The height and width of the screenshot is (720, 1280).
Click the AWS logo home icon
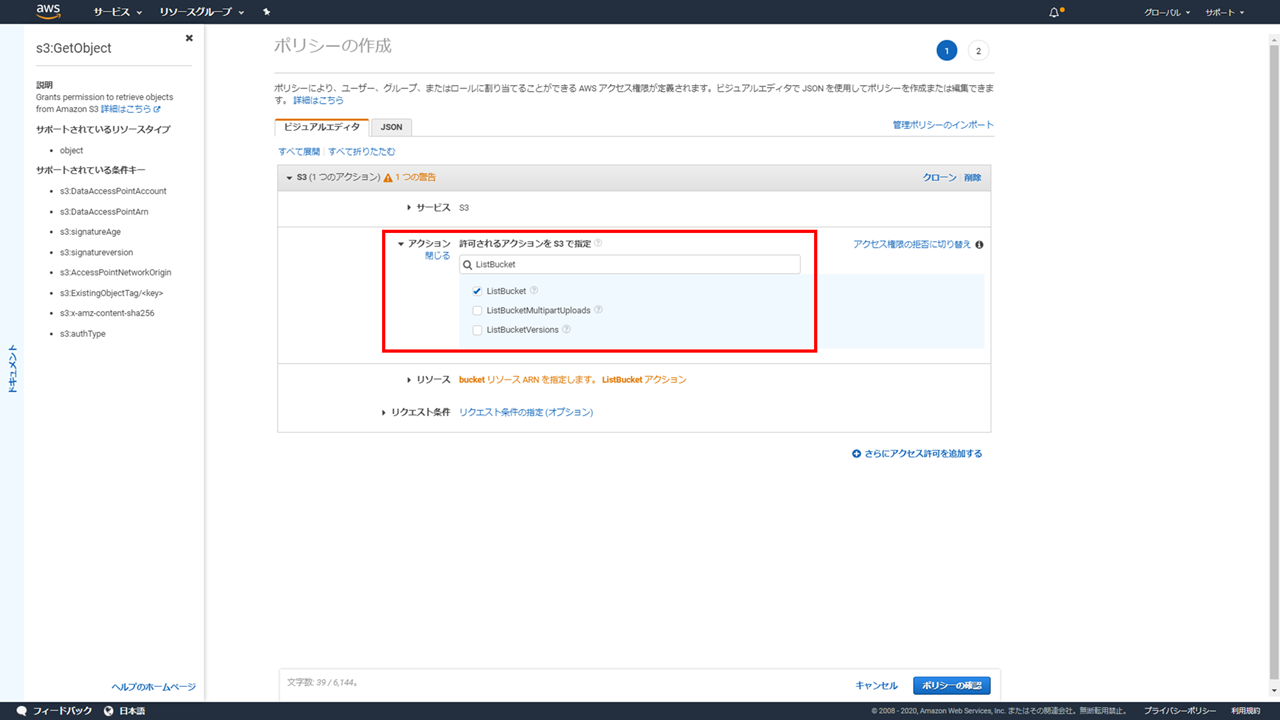coord(48,12)
